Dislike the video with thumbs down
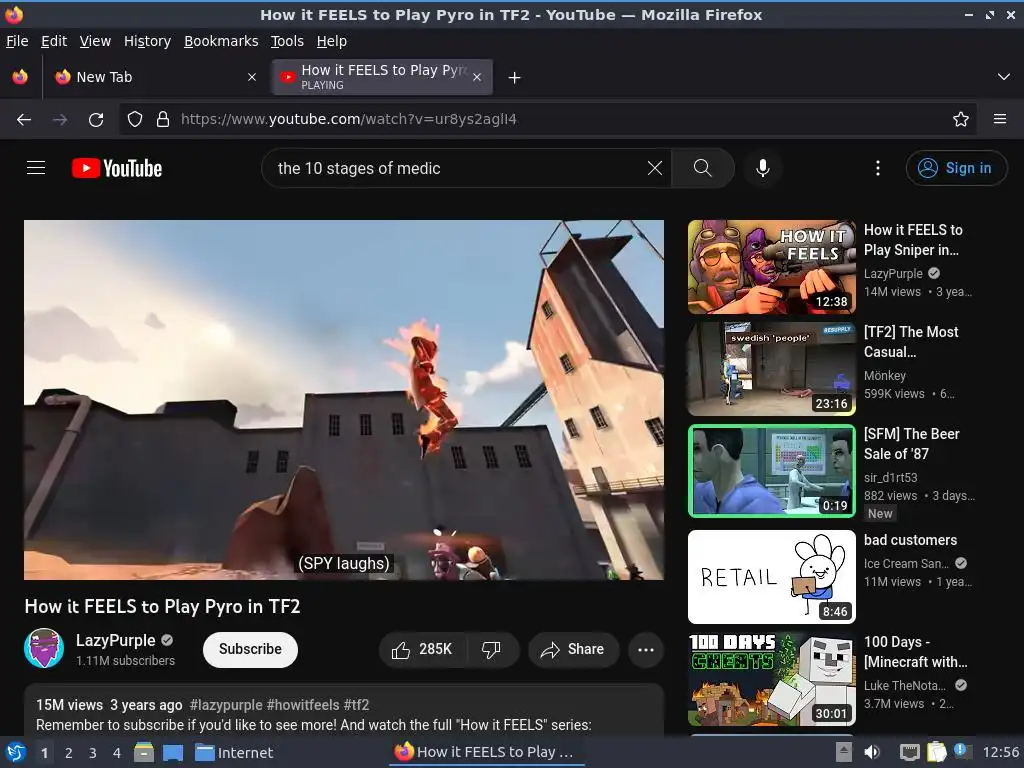 click(x=491, y=649)
